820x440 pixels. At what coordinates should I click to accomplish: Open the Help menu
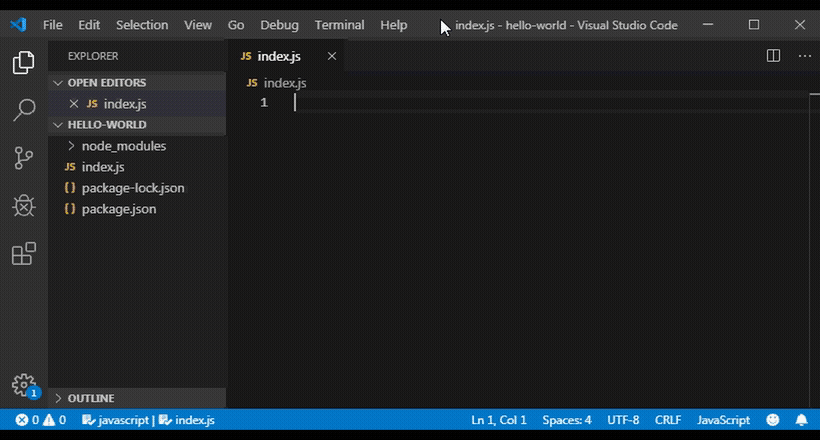click(394, 25)
